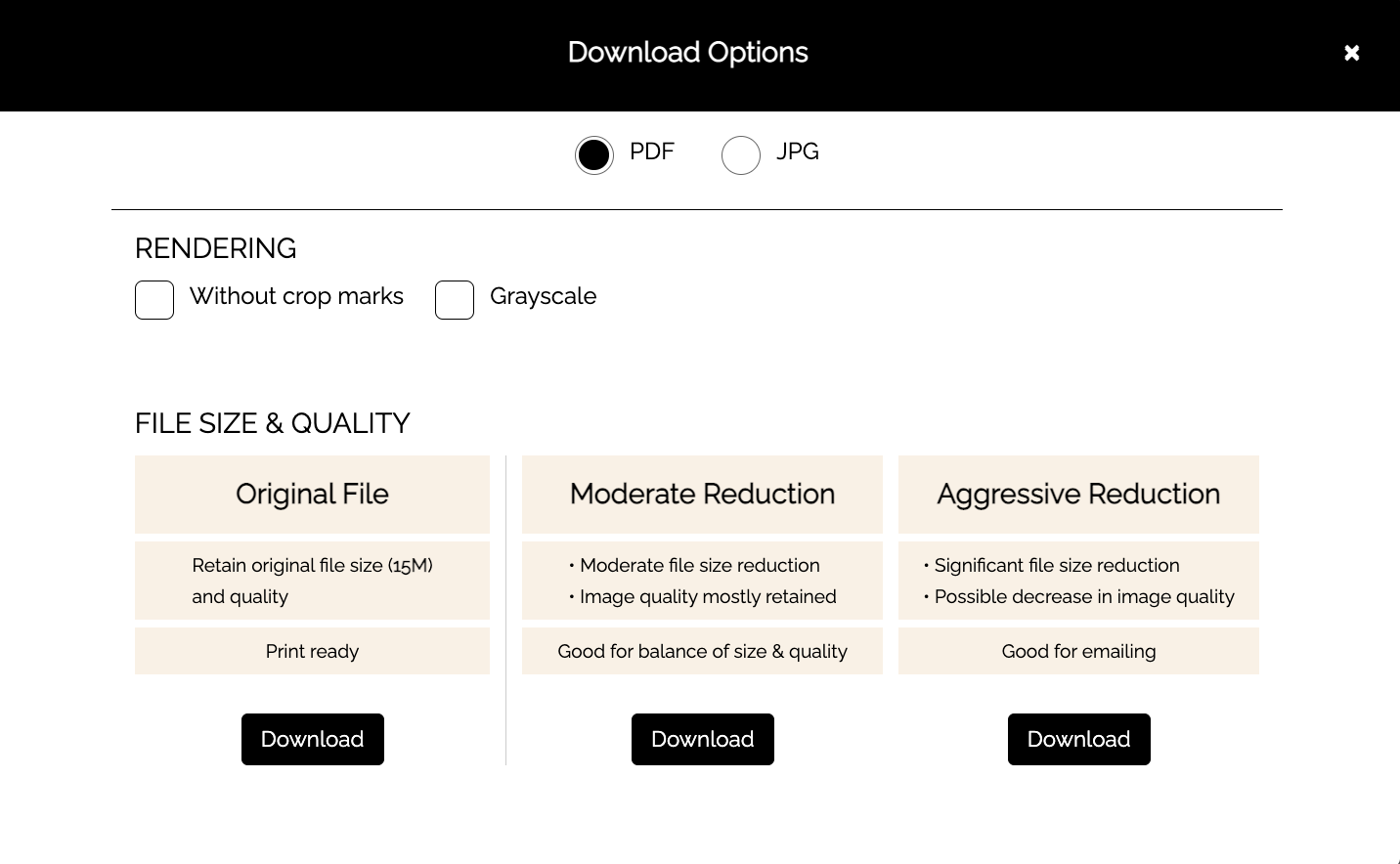Download the Moderate Reduction version
The image size is (1400, 864).
pyautogui.click(x=702, y=739)
